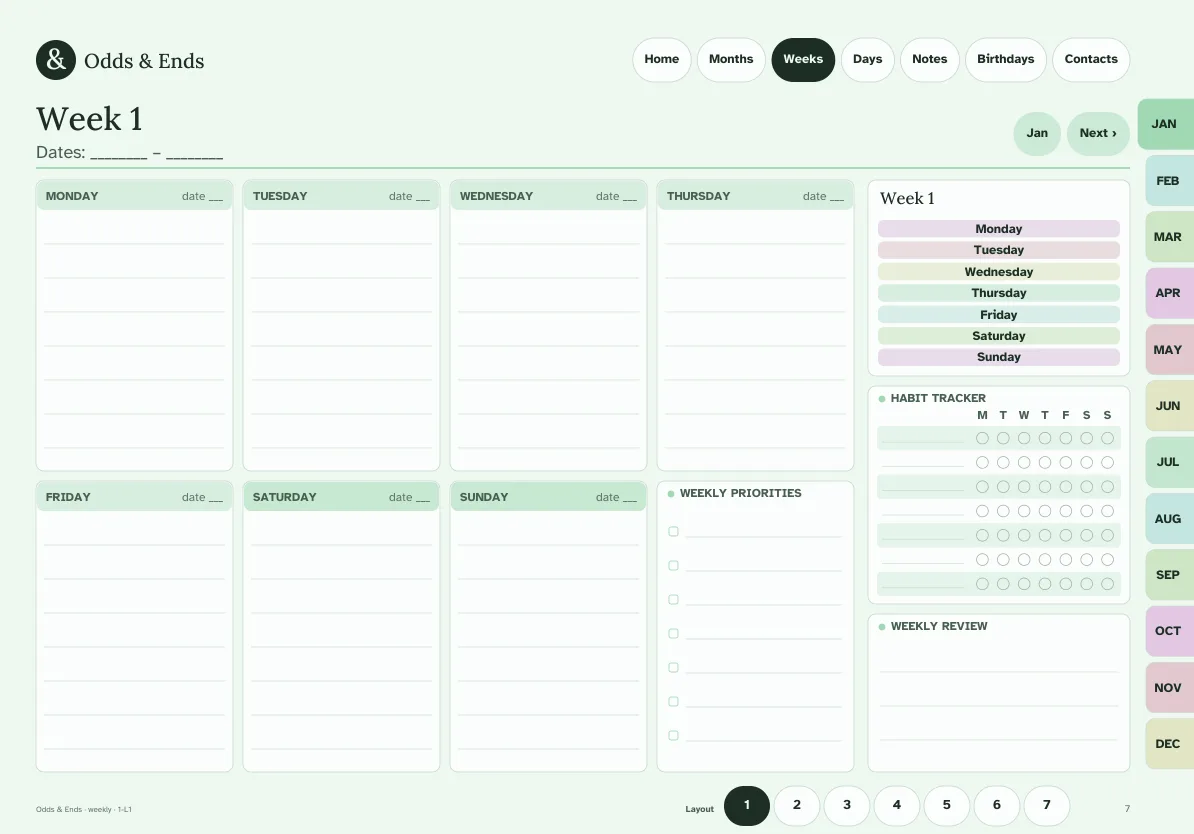
Task: Switch to layout 3
Action: (847, 806)
